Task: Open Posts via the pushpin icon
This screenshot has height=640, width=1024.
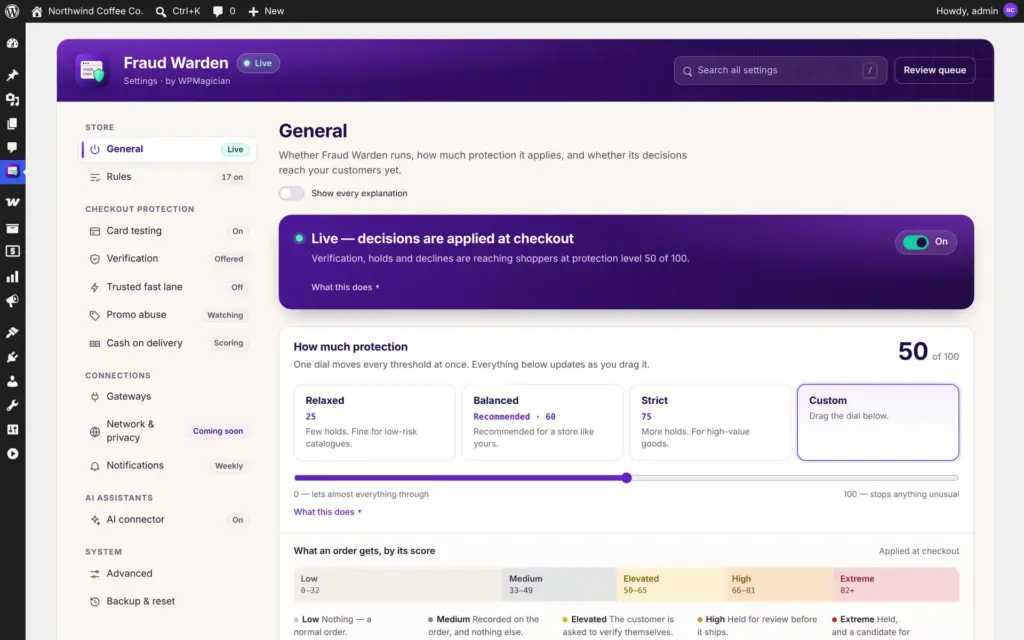Action: [x=12, y=75]
